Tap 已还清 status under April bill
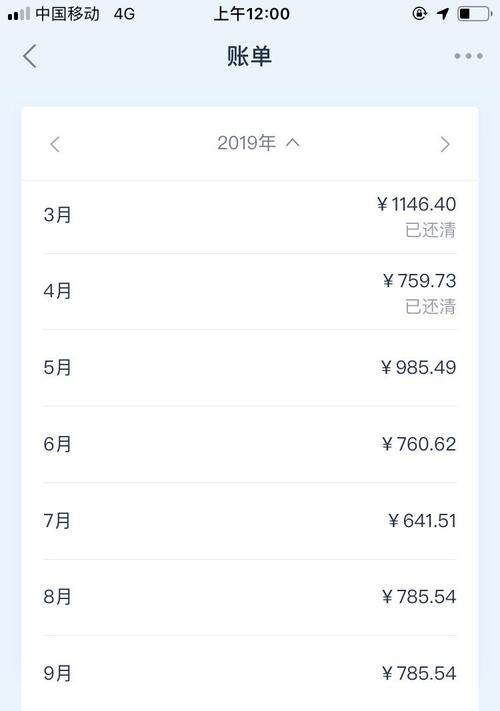Image resolution: width=500 pixels, height=711 pixels. click(x=430, y=307)
